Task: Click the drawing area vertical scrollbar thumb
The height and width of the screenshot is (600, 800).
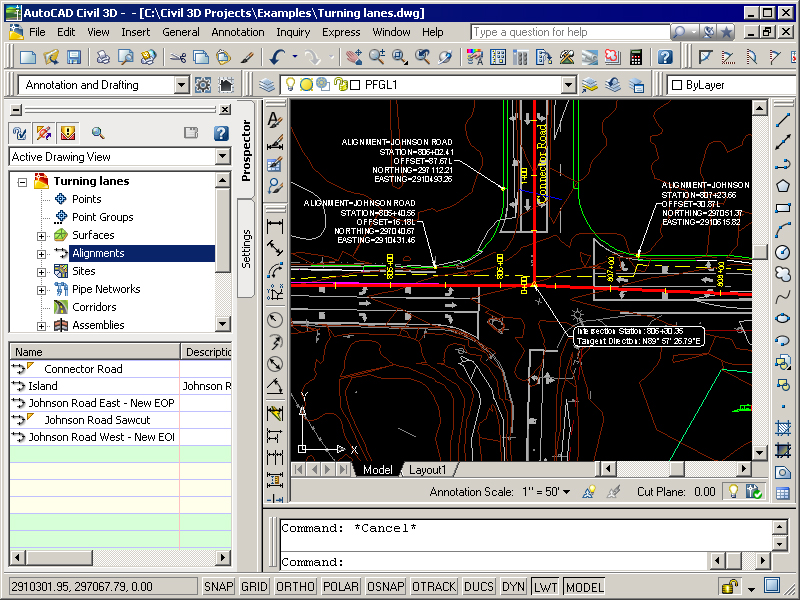Action: pos(759,252)
